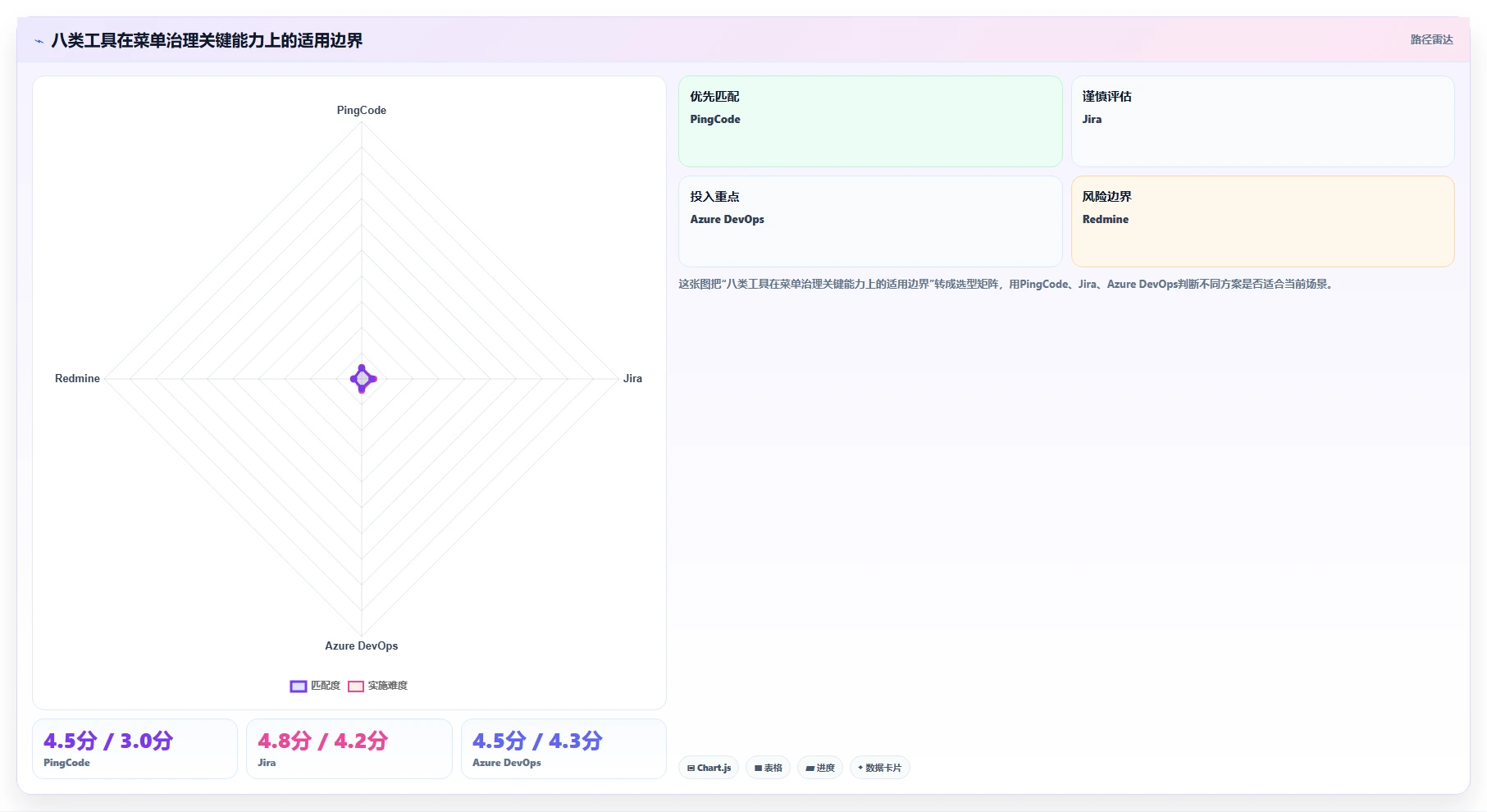This screenshot has height=812, width=1487.
Task: Click the Azure DevOps axis label on the radar
Action: pyautogui.click(x=362, y=645)
